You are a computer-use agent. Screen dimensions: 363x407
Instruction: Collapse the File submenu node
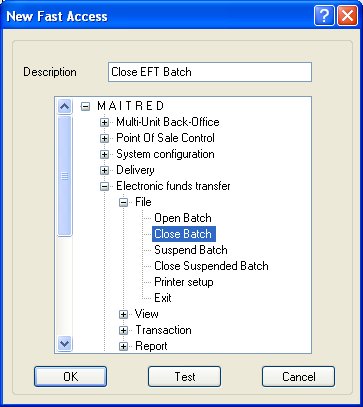123,203
